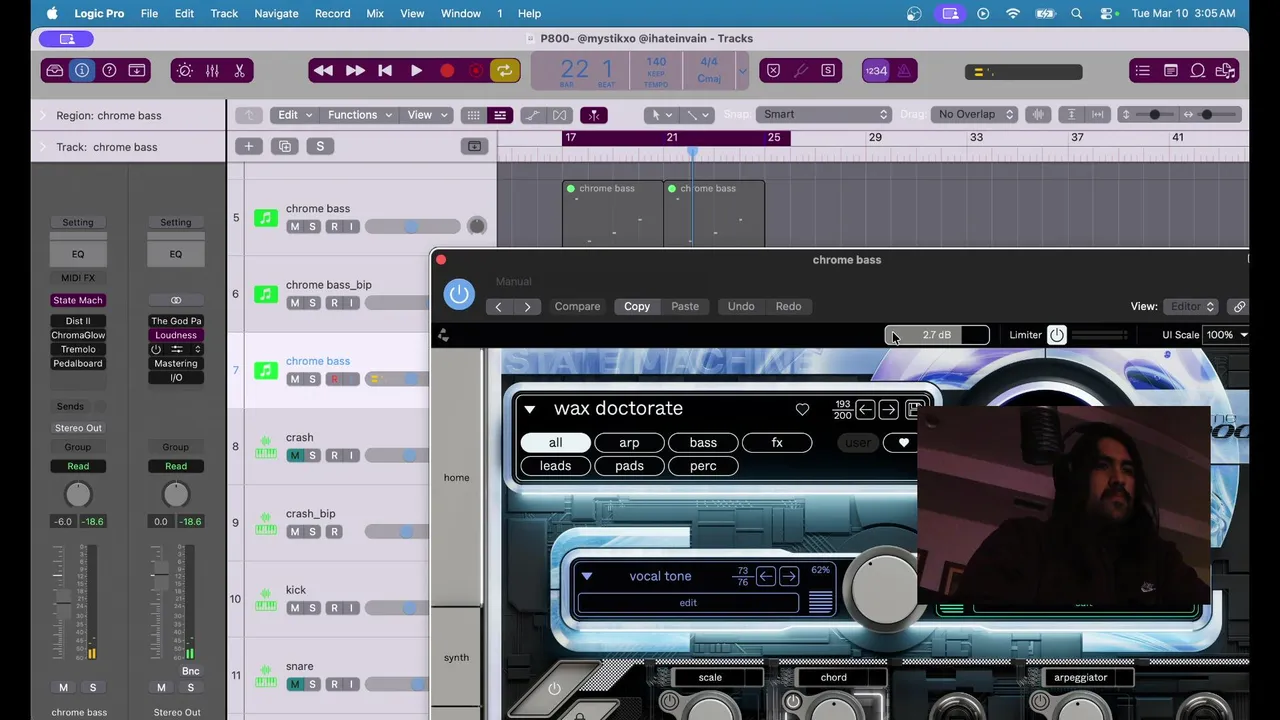Viewport: 1280px width, 720px height.
Task: Toggle Flex view icon
Action: click(x=560, y=115)
